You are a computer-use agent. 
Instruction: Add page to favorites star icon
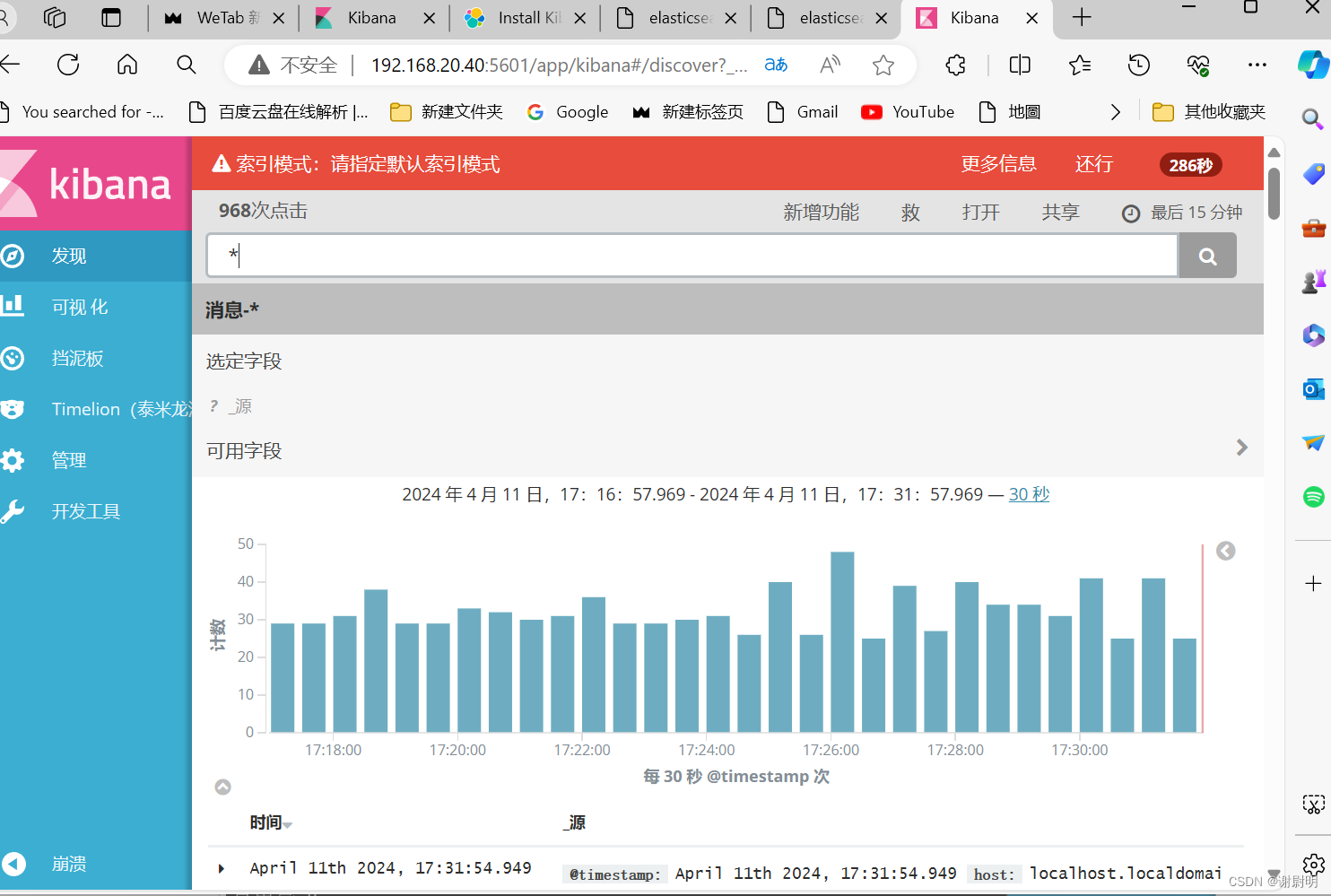click(883, 65)
